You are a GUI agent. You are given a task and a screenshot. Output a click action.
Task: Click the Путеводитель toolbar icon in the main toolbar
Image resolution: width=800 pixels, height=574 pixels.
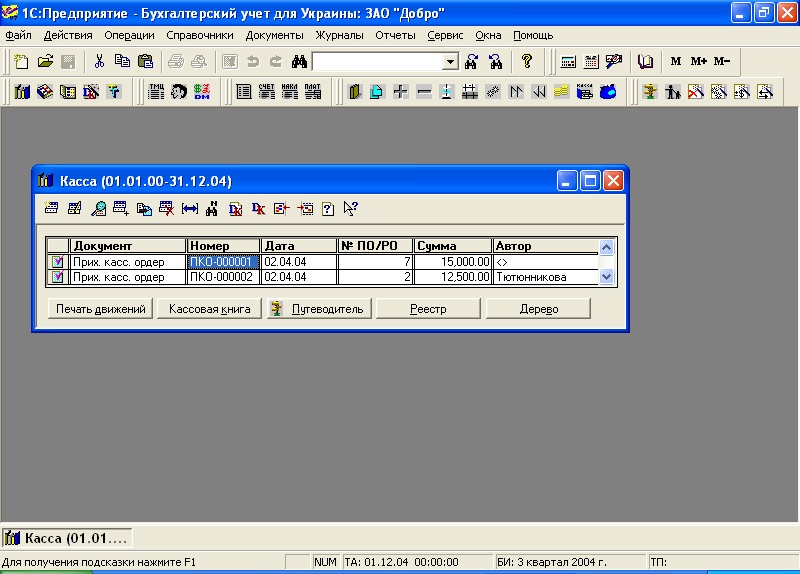point(650,92)
